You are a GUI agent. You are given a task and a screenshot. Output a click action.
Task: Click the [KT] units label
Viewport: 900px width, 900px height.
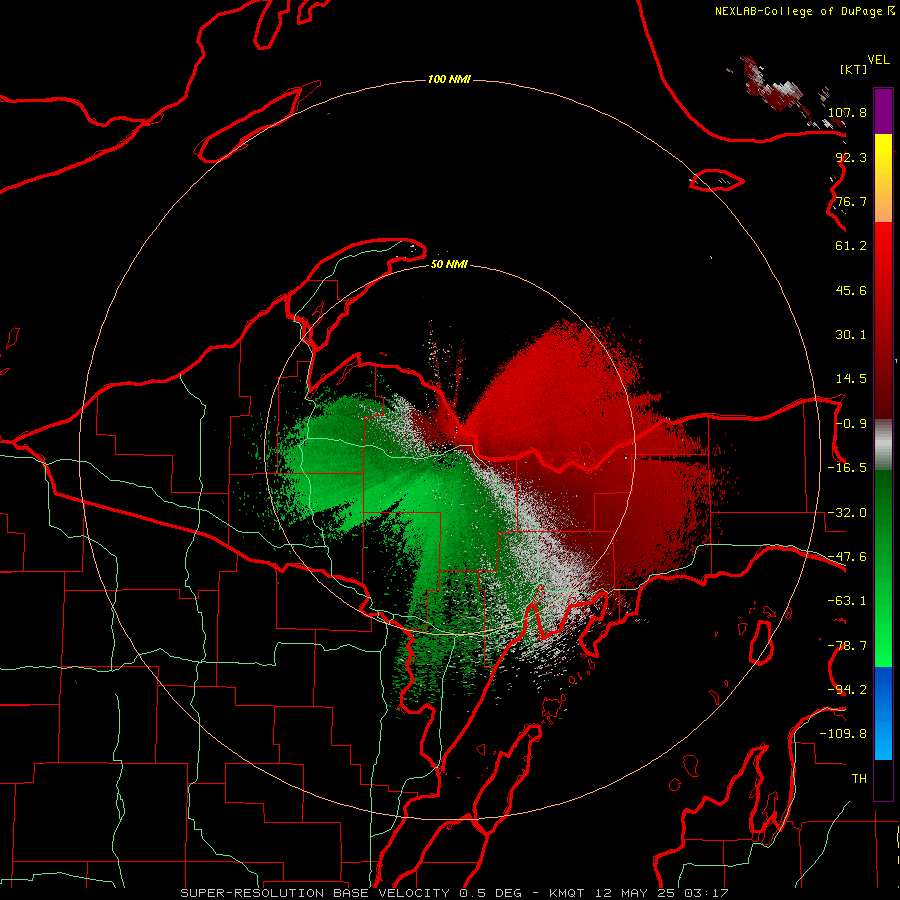(853, 69)
